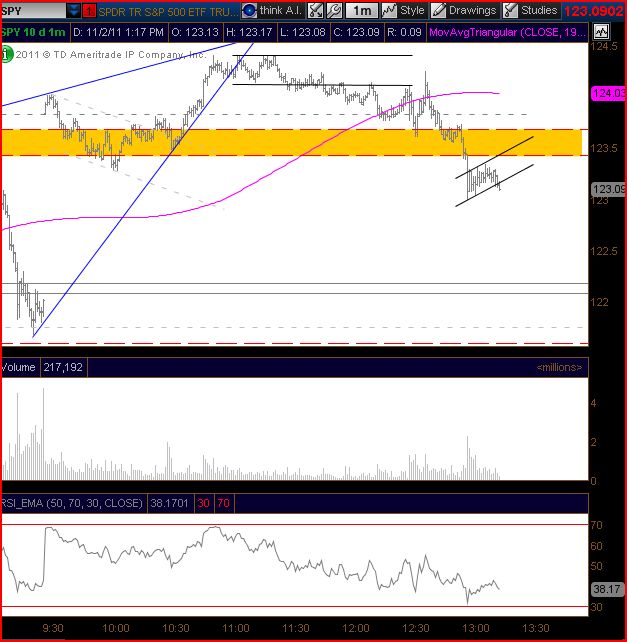This screenshot has height=642, width=627.
Task: Click the Studies flask icon
Action: coord(510,11)
